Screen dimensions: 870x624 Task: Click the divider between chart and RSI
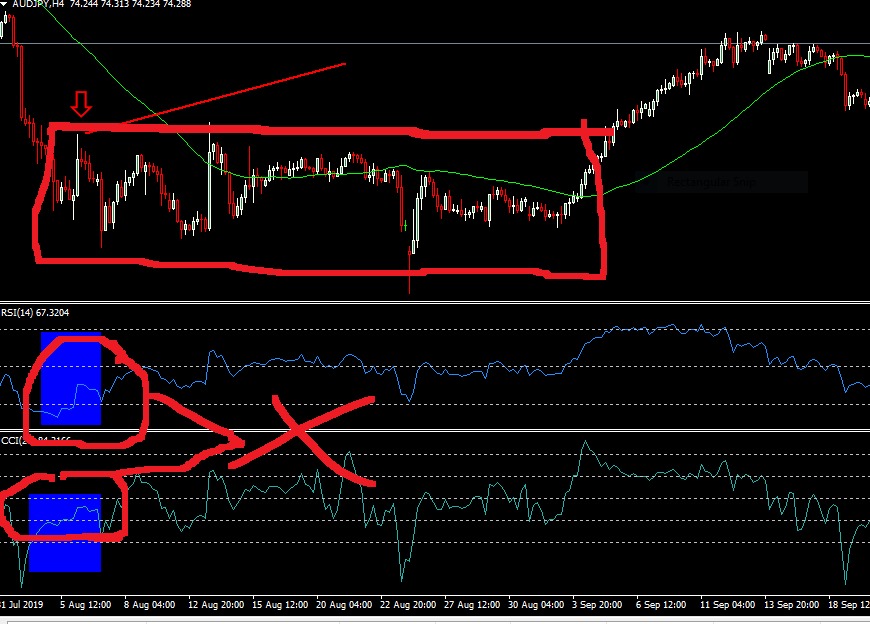coord(435,304)
